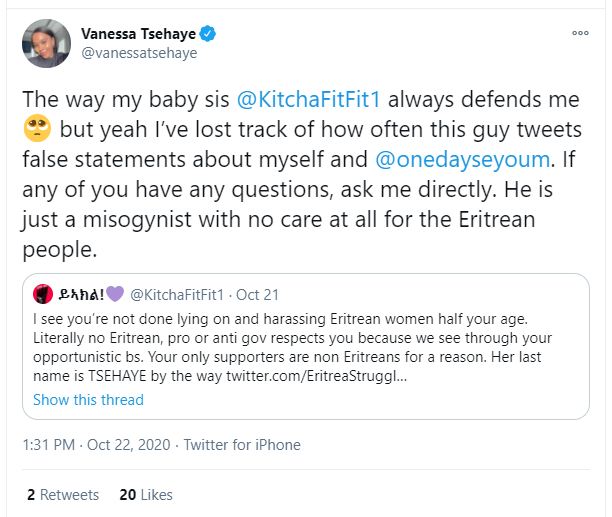Open the tweet's three-dot more menu
This screenshot has height=517, width=612.
click(580, 33)
